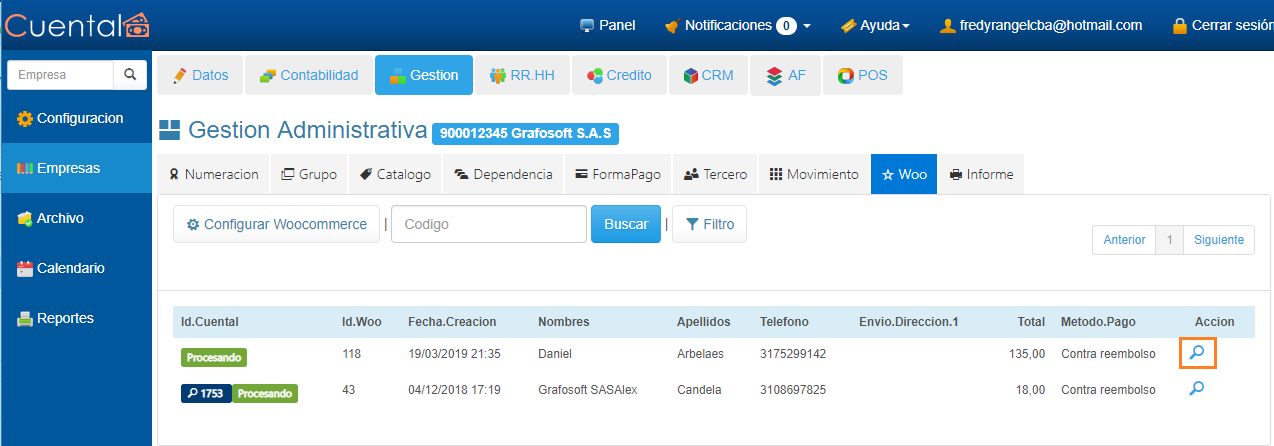Viewport: 1274px width, 446px height.
Task: Switch to the Contabilidad tab
Action: [308, 75]
